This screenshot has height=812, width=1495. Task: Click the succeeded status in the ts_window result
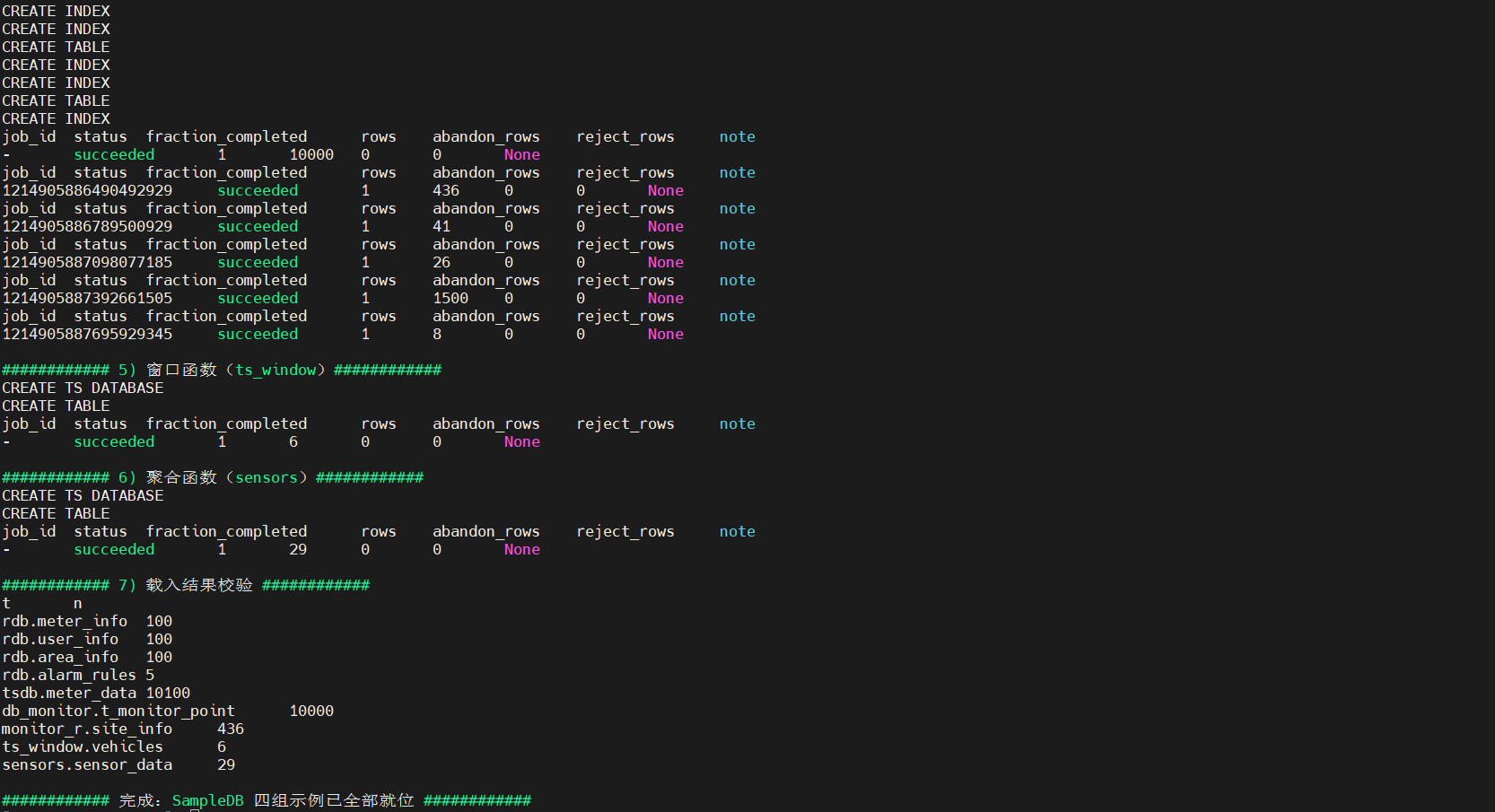[114, 441]
